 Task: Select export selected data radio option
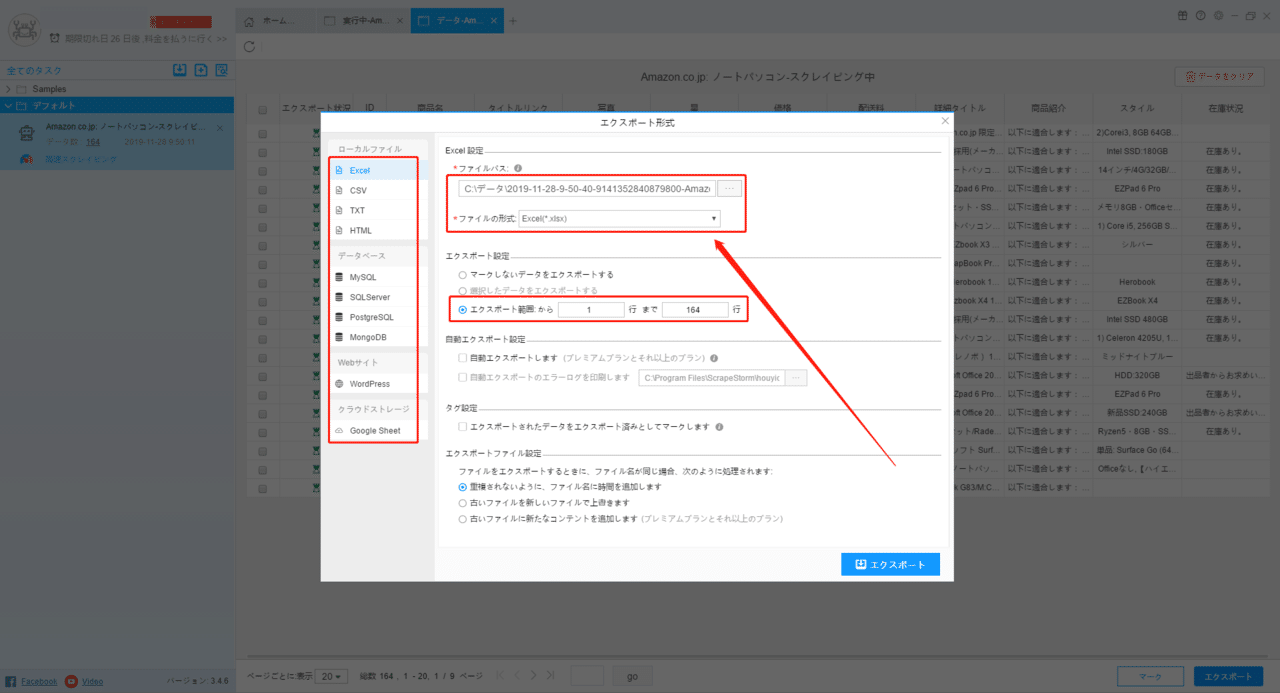(x=461, y=290)
